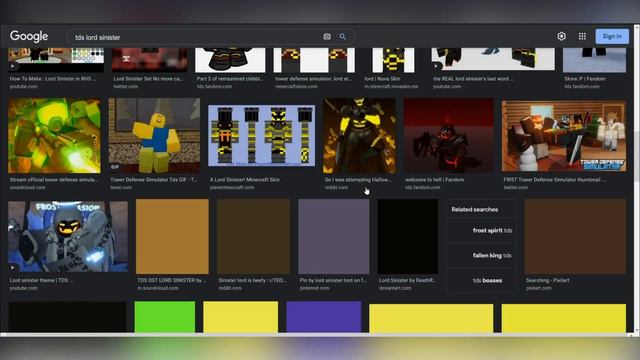Click the Frost Invasion pumpkin-face thumbnail
This screenshot has width=640, height=360.
[x=68, y=236]
